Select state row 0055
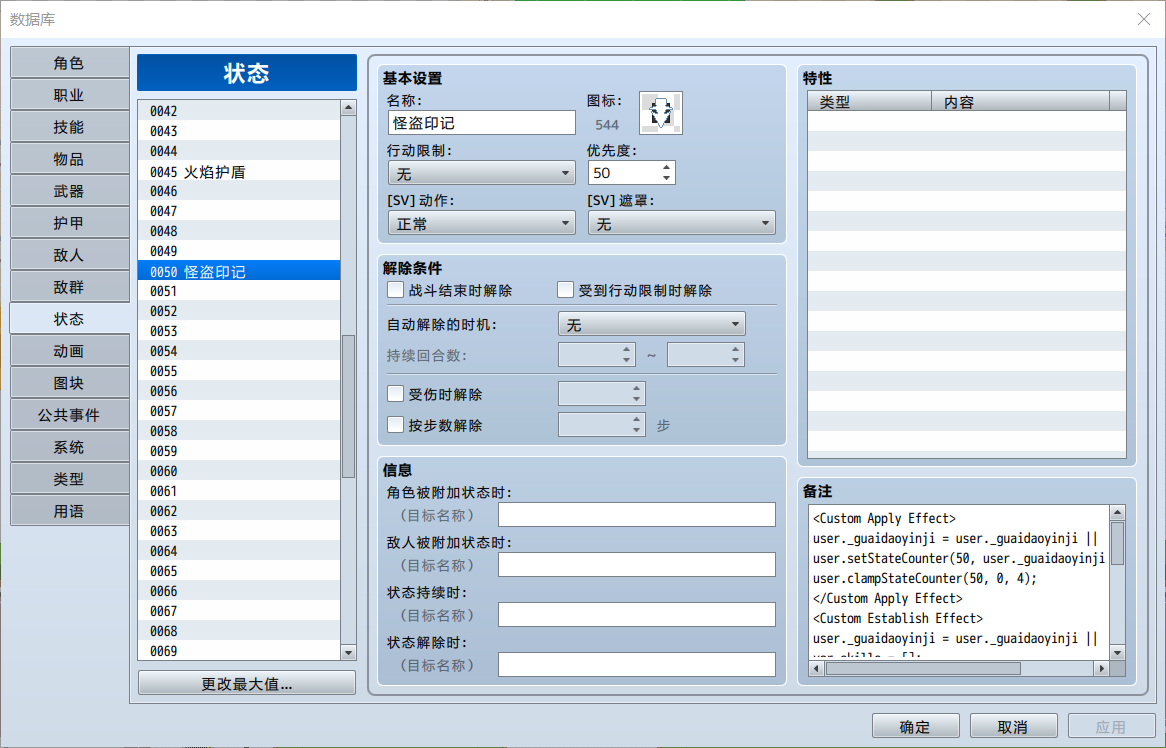The width and height of the screenshot is (1166, 748). (239, 371)
